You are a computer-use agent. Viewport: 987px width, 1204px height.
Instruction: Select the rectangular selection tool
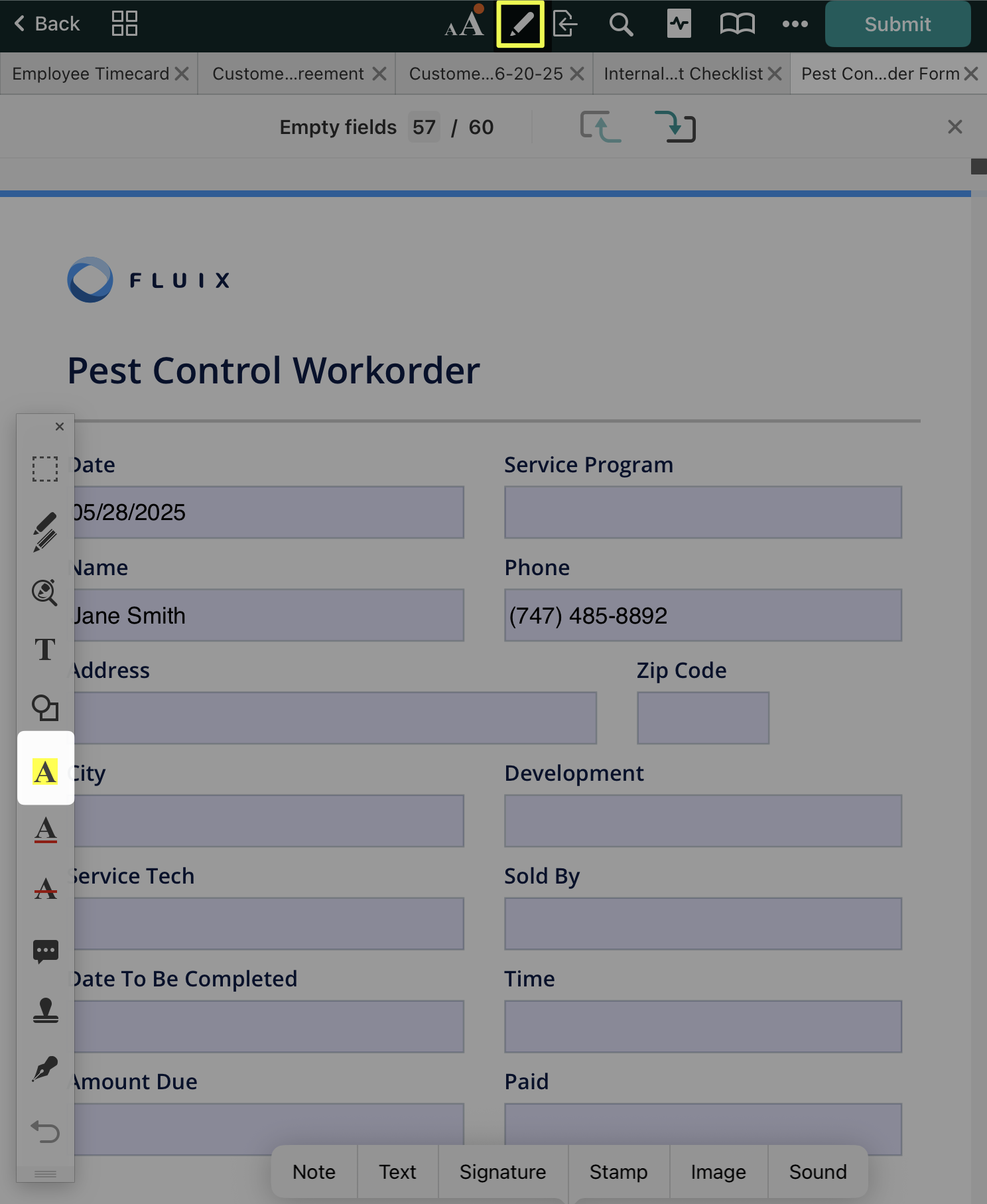click(45, 468)
